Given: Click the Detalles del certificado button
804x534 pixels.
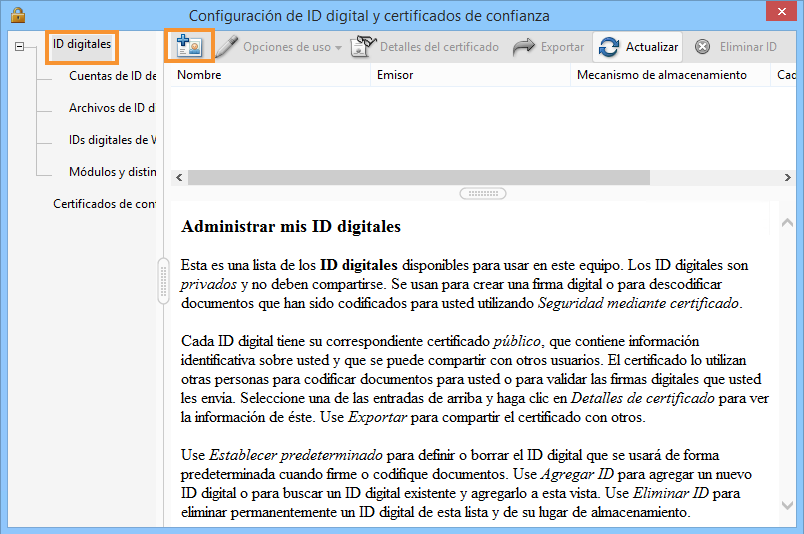Looking at the screenshot, I should pyautogui.click(x=425, y=47).
